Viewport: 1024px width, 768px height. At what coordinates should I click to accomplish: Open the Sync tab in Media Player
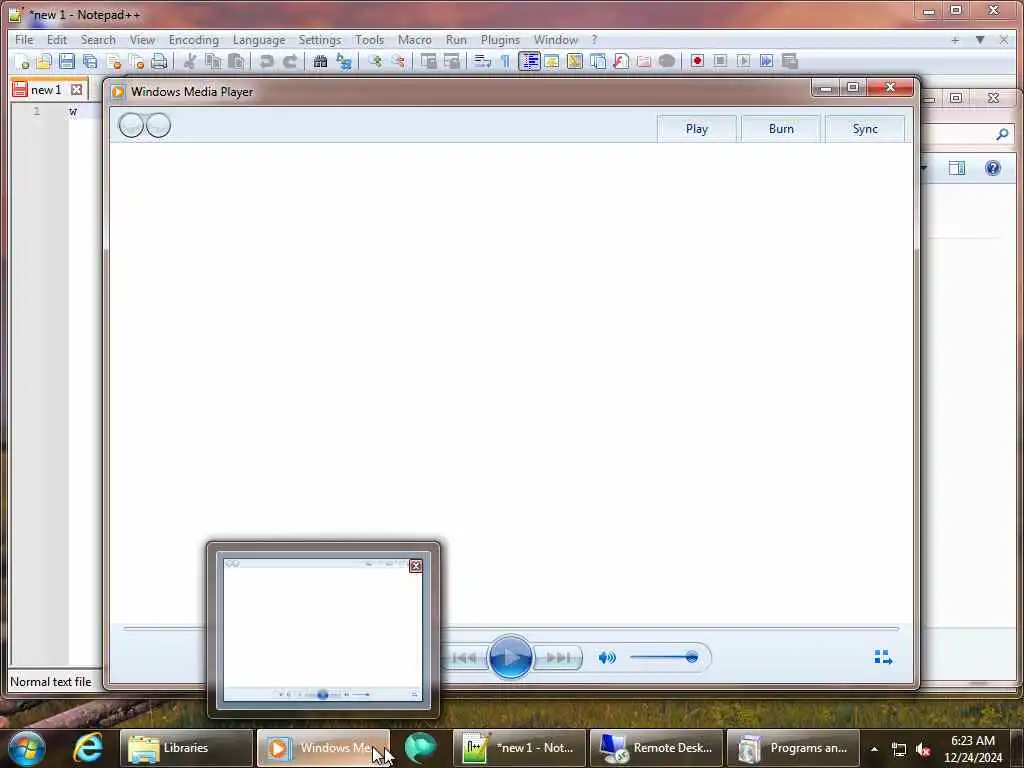[x=865, y=129]
